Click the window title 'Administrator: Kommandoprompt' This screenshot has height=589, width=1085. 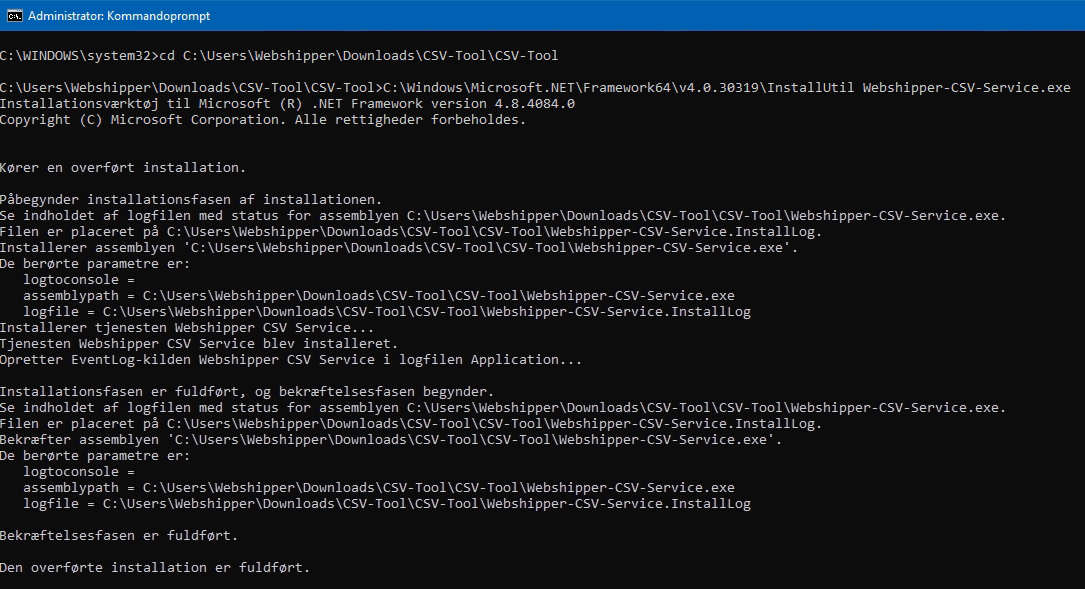(x=119, y=15)
